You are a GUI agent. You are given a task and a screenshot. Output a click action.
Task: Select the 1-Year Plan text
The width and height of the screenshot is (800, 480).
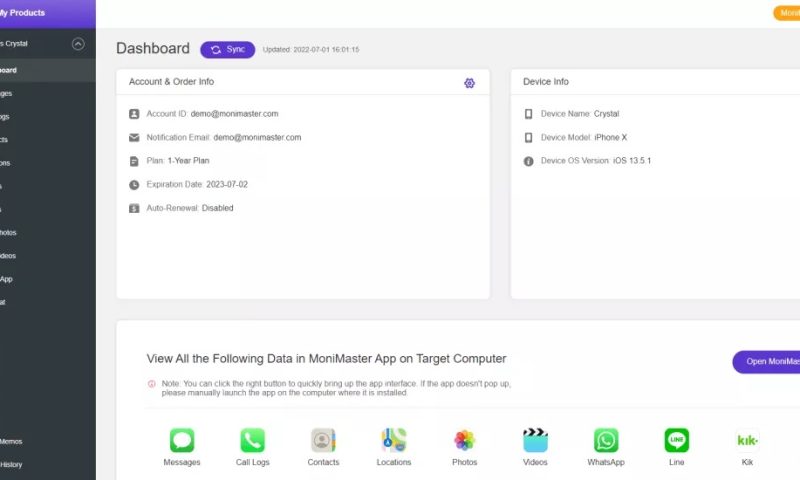tap(188, 161)
